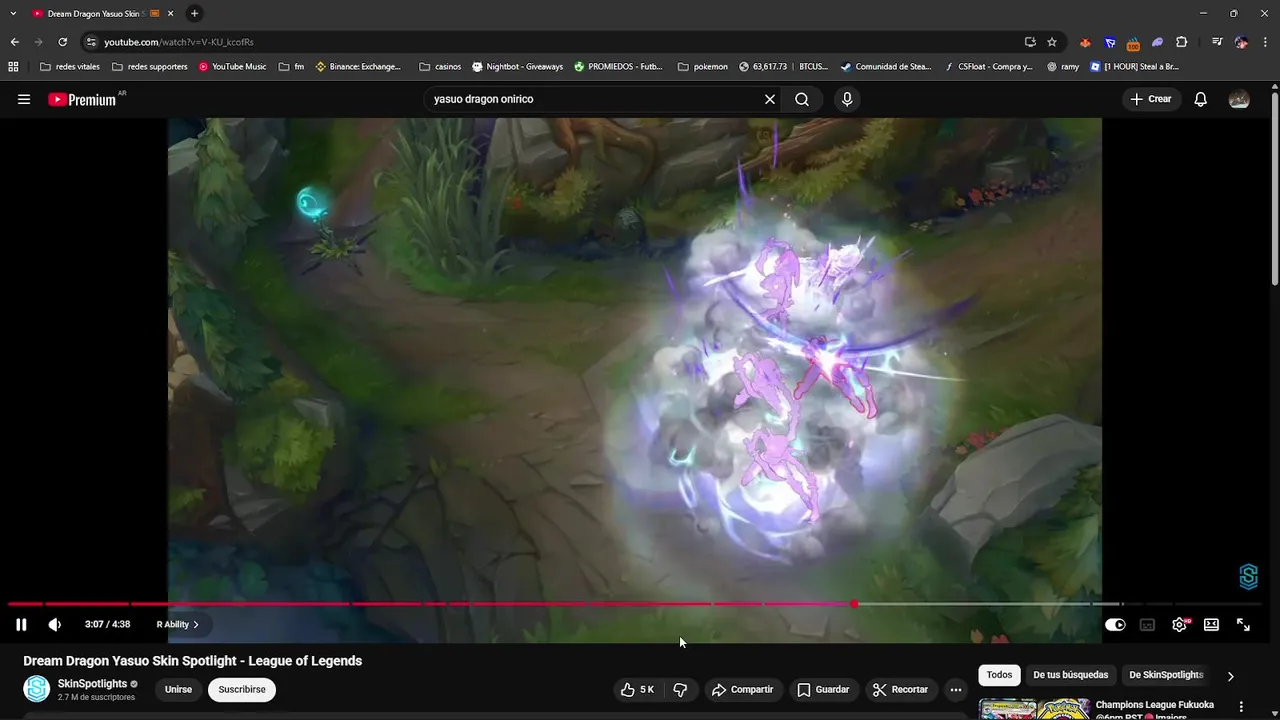Viewport: 1280px width, 720px height.
Task: Open the PROMIEDOS bookmark
Action: pos(618,67)
